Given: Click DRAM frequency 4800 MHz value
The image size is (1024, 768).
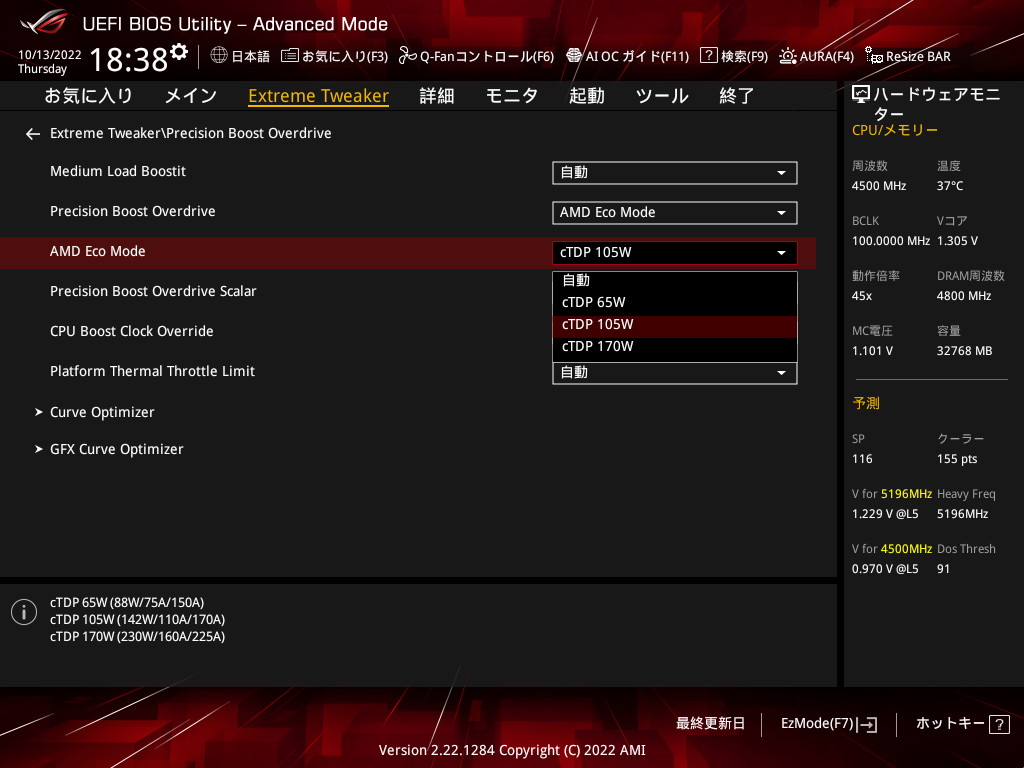Looking at the screenshot, I should (x=964, y=296).
